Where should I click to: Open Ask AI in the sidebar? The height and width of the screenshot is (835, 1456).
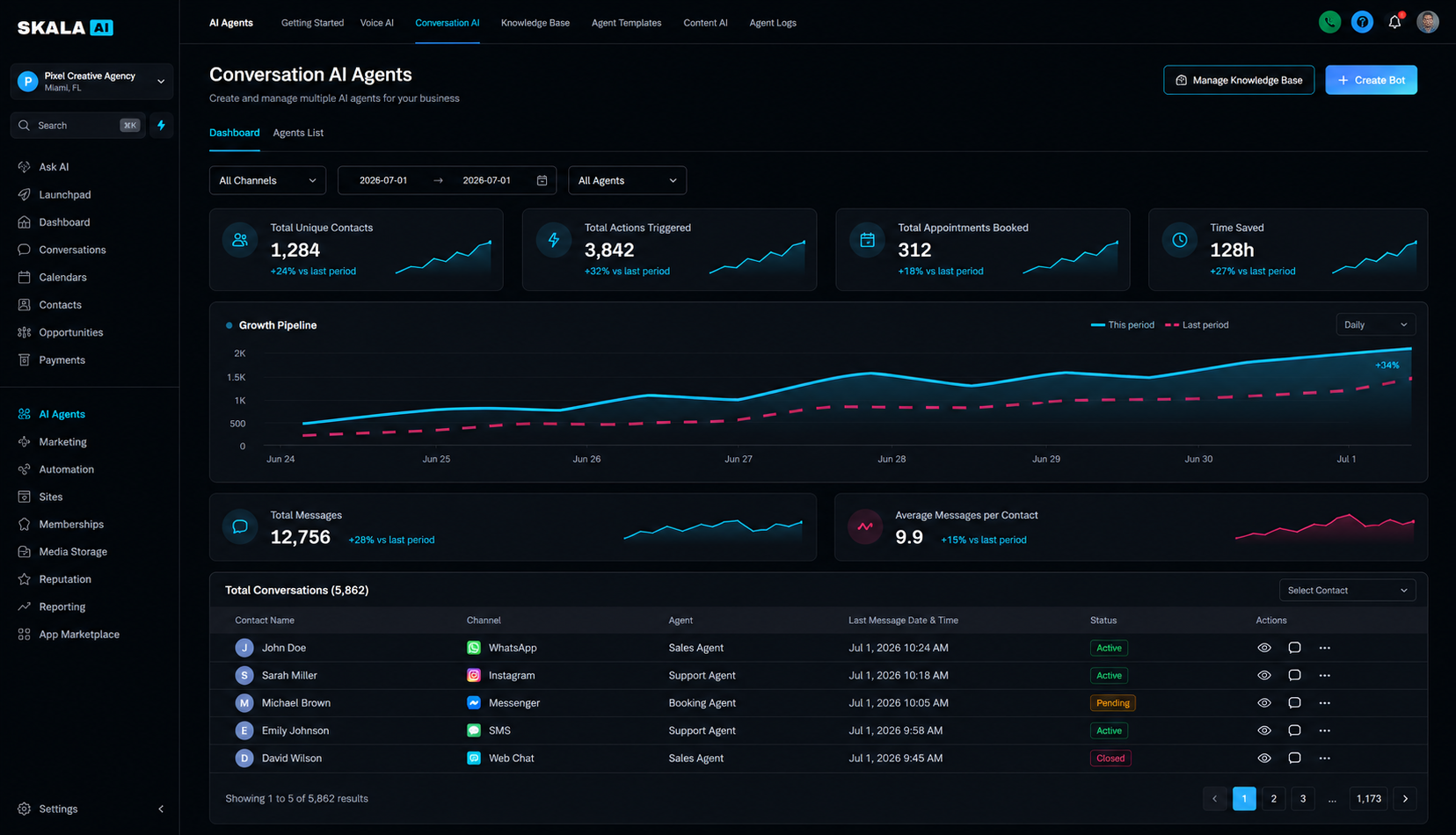pos(54,167)
